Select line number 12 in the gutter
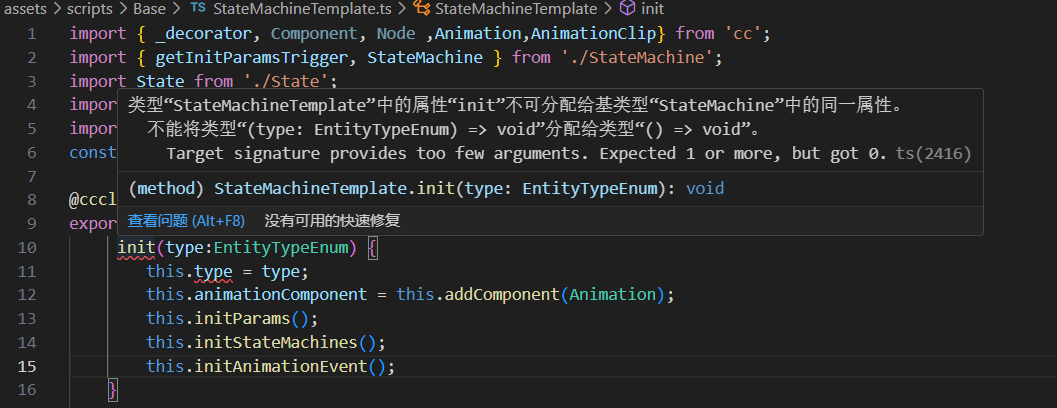1057x408 pixels. (x=28, y=294)
